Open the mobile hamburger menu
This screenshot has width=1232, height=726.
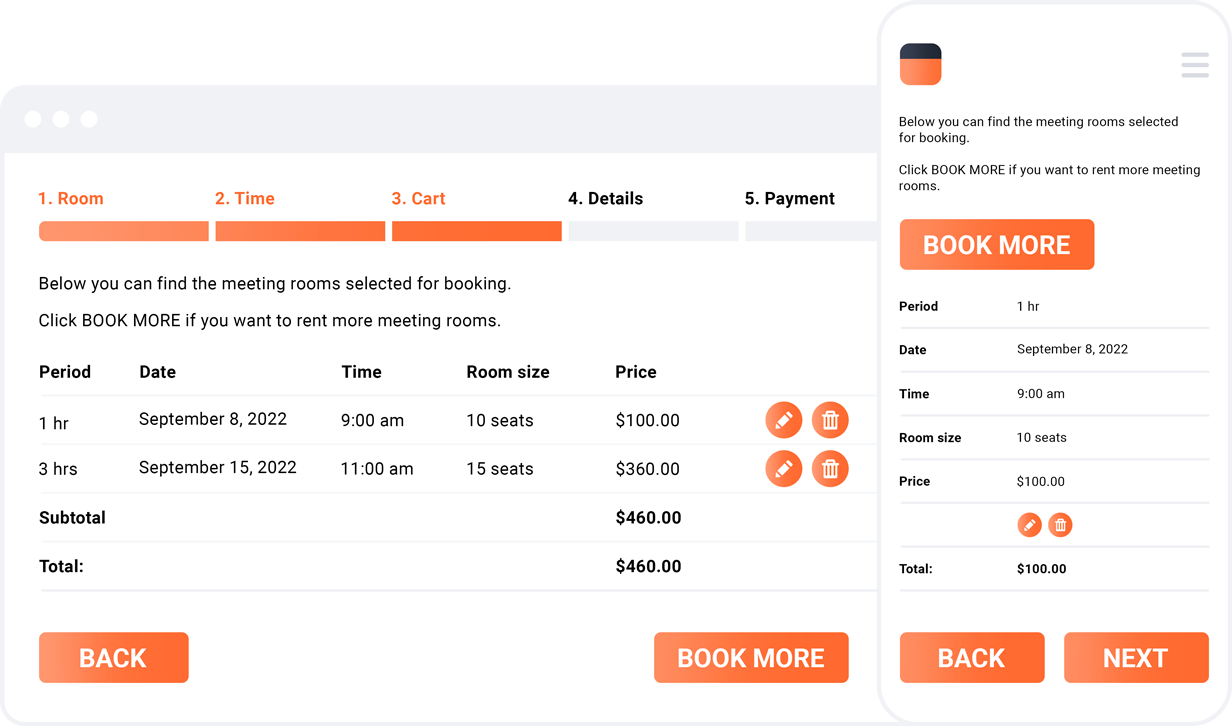tap(1195, 65)
